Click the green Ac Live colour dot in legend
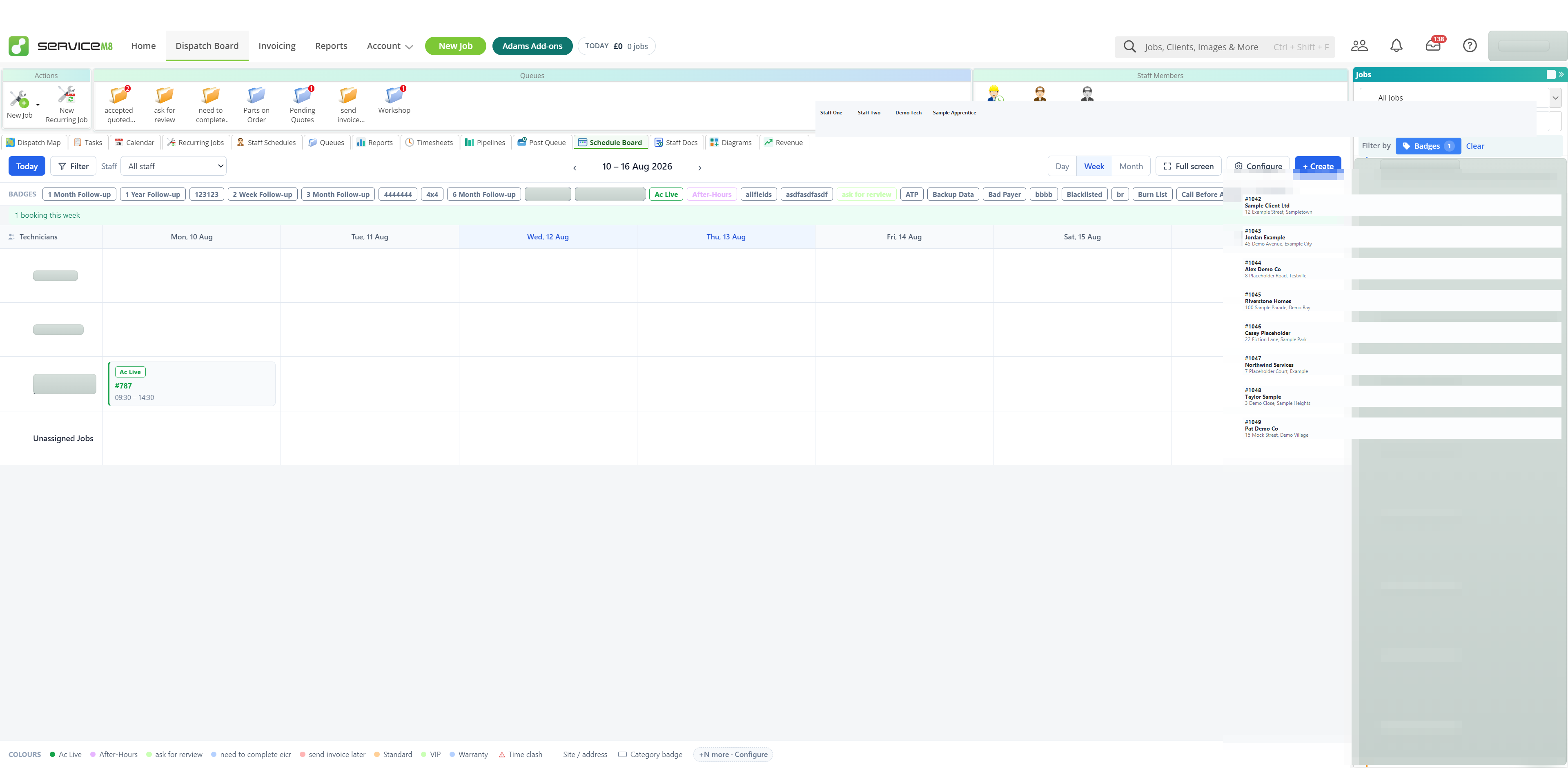 [x=52, y=755]
